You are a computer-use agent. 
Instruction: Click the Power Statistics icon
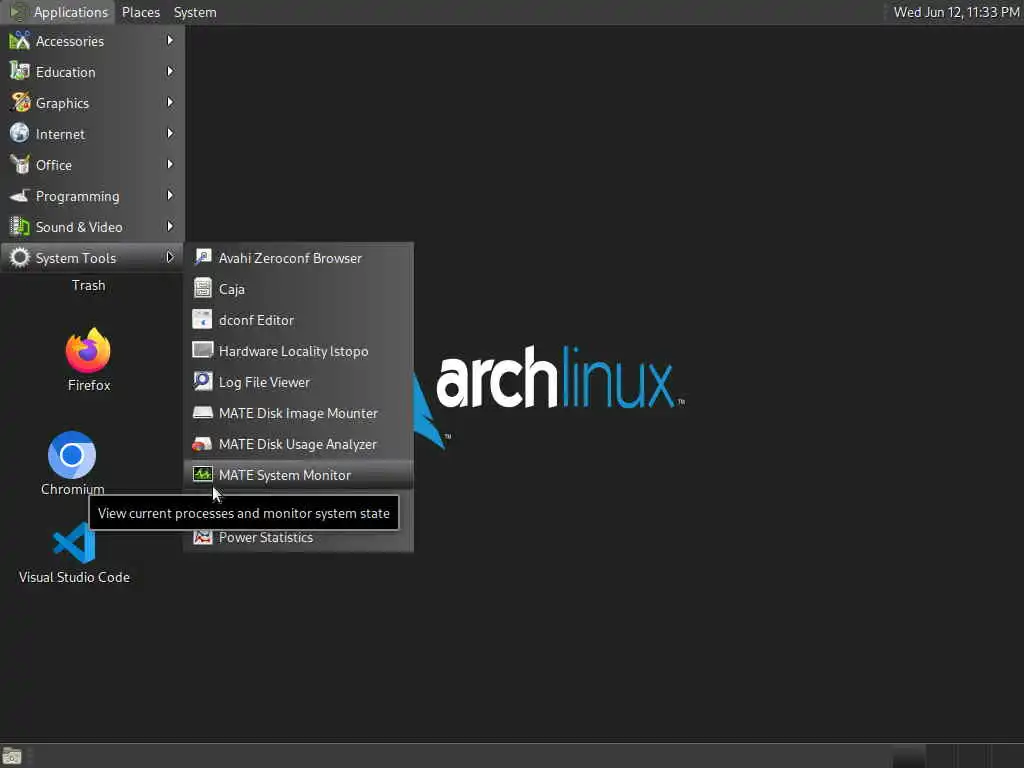202,537
